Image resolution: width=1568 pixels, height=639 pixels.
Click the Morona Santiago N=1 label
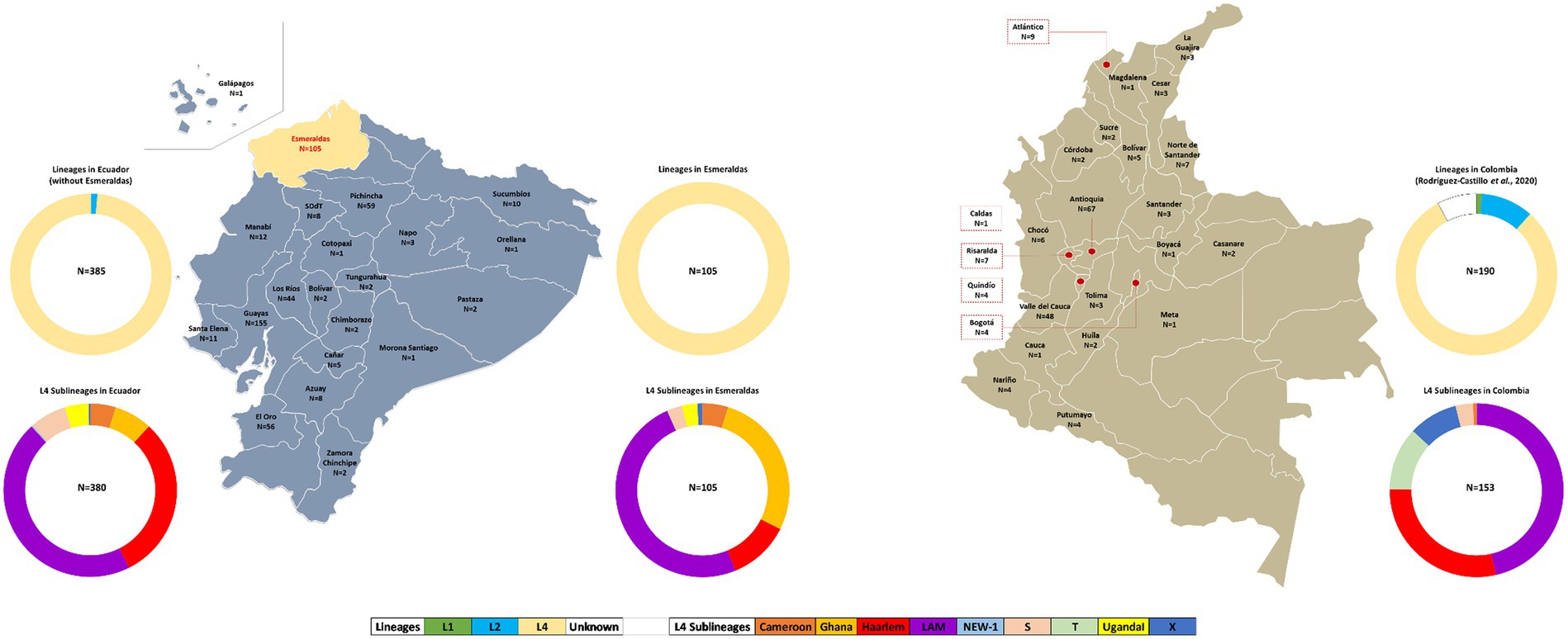point(408,353)
